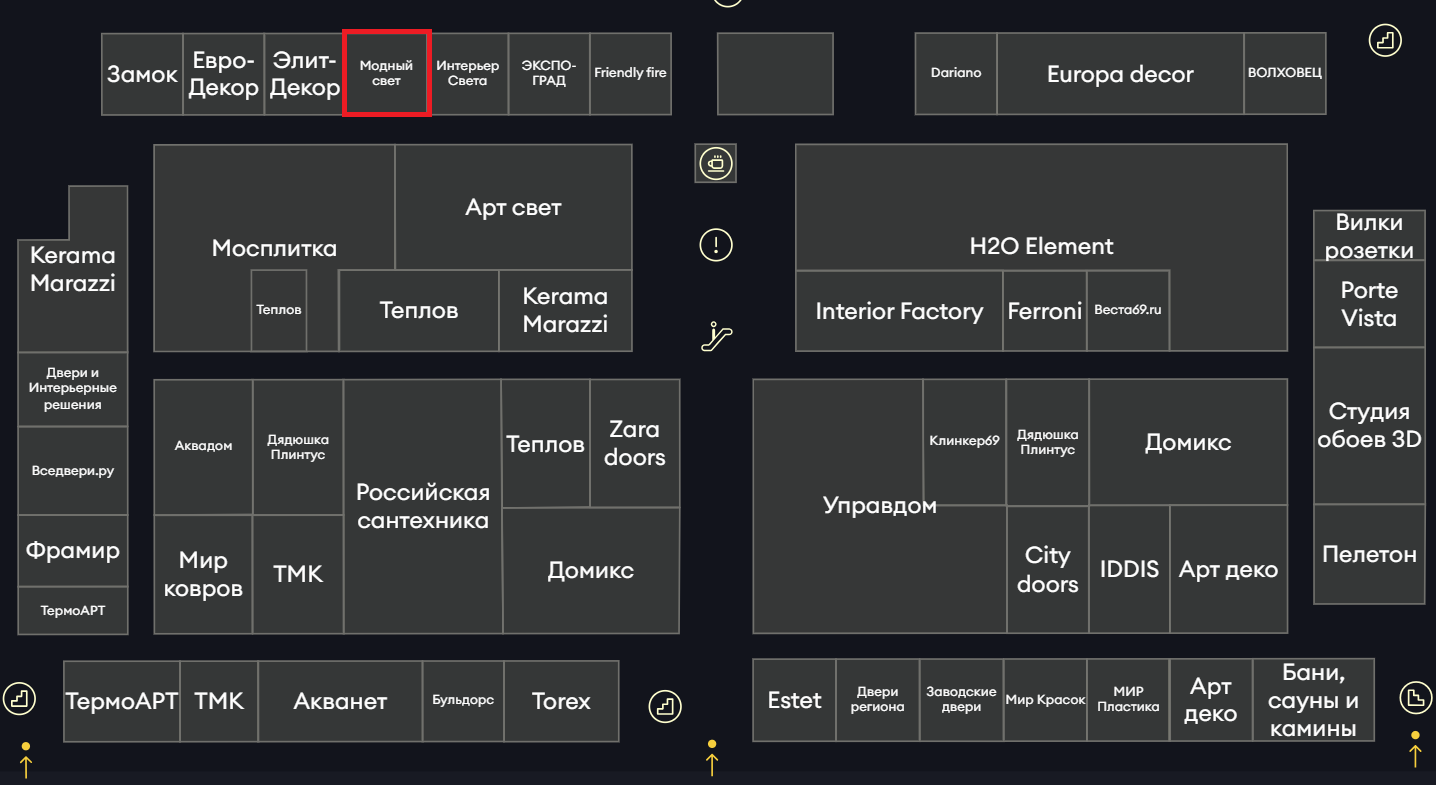The image size is (1436, 785).
Task: Select the Ferroni store
Action: tap(1045, 311)
